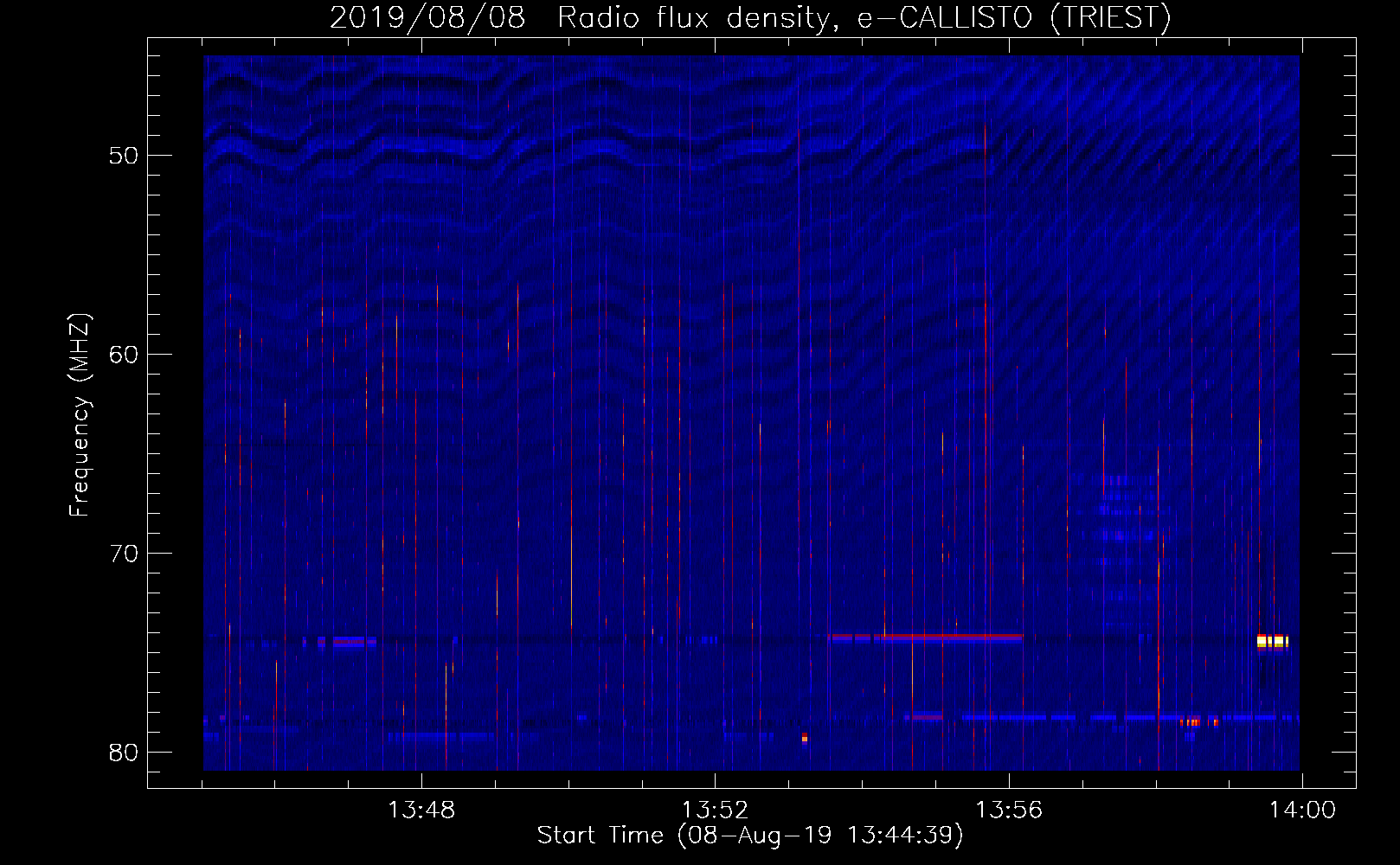The width and height of the screenshot is (1400, 865).
Task: Click the 'Frequency (MHZ)' axis label
Action: pos(80,415)
